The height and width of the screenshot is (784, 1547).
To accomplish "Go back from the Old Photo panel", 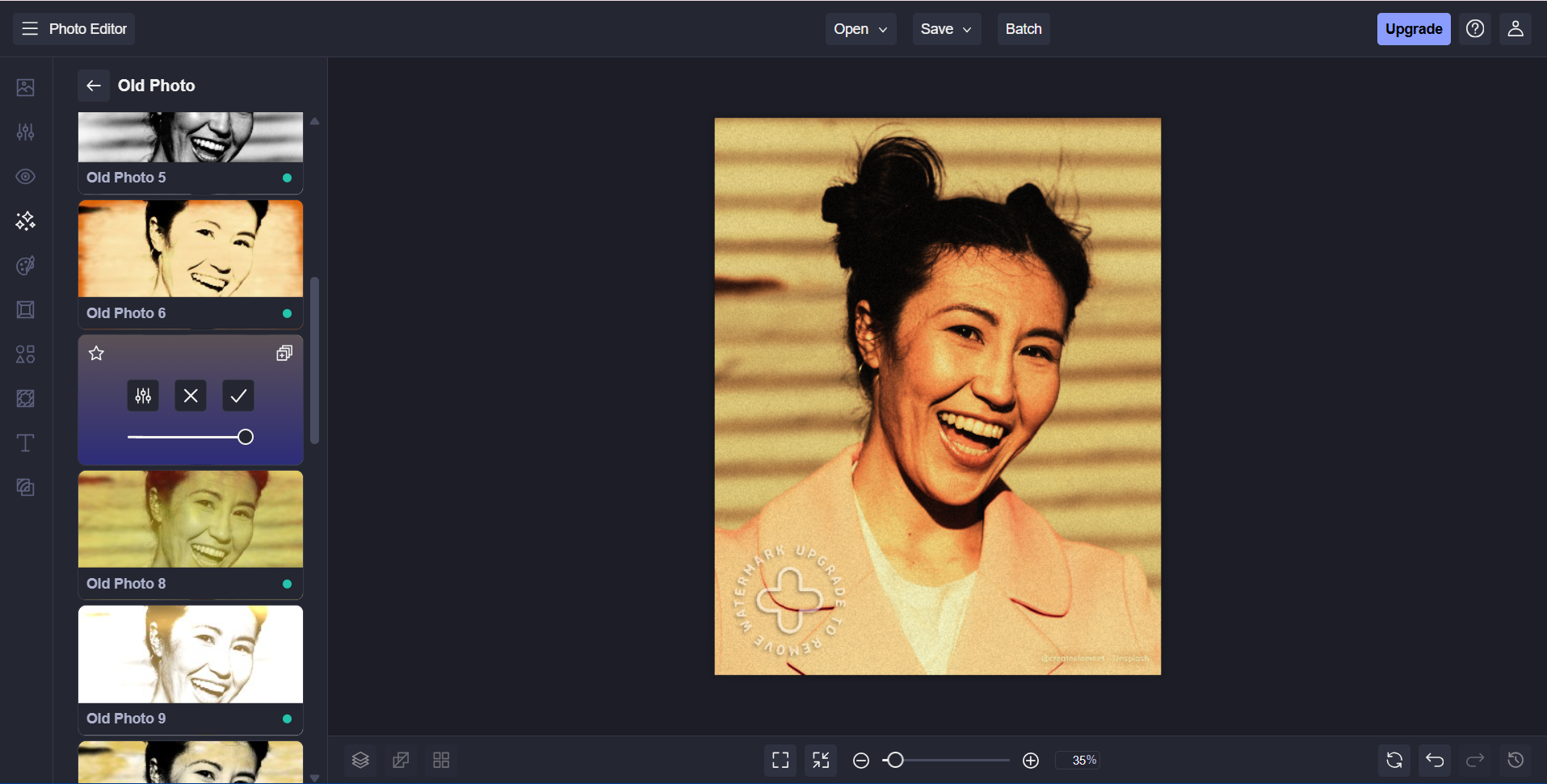I will (x=94, y=85).
